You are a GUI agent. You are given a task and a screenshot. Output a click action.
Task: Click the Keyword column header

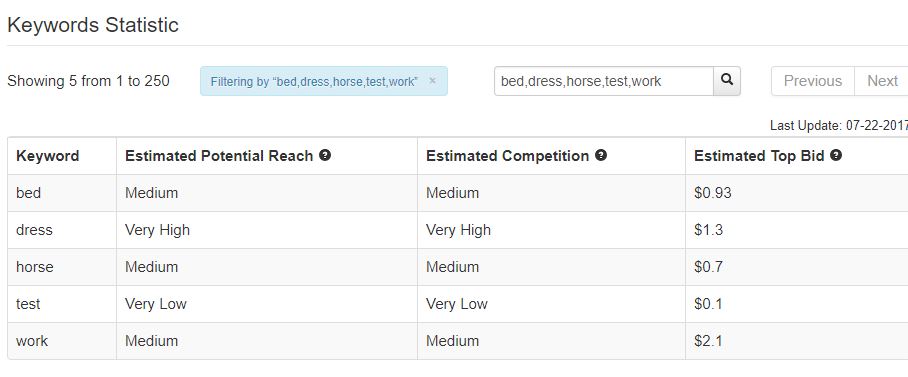pyautogui.click(x=47, y=156)
